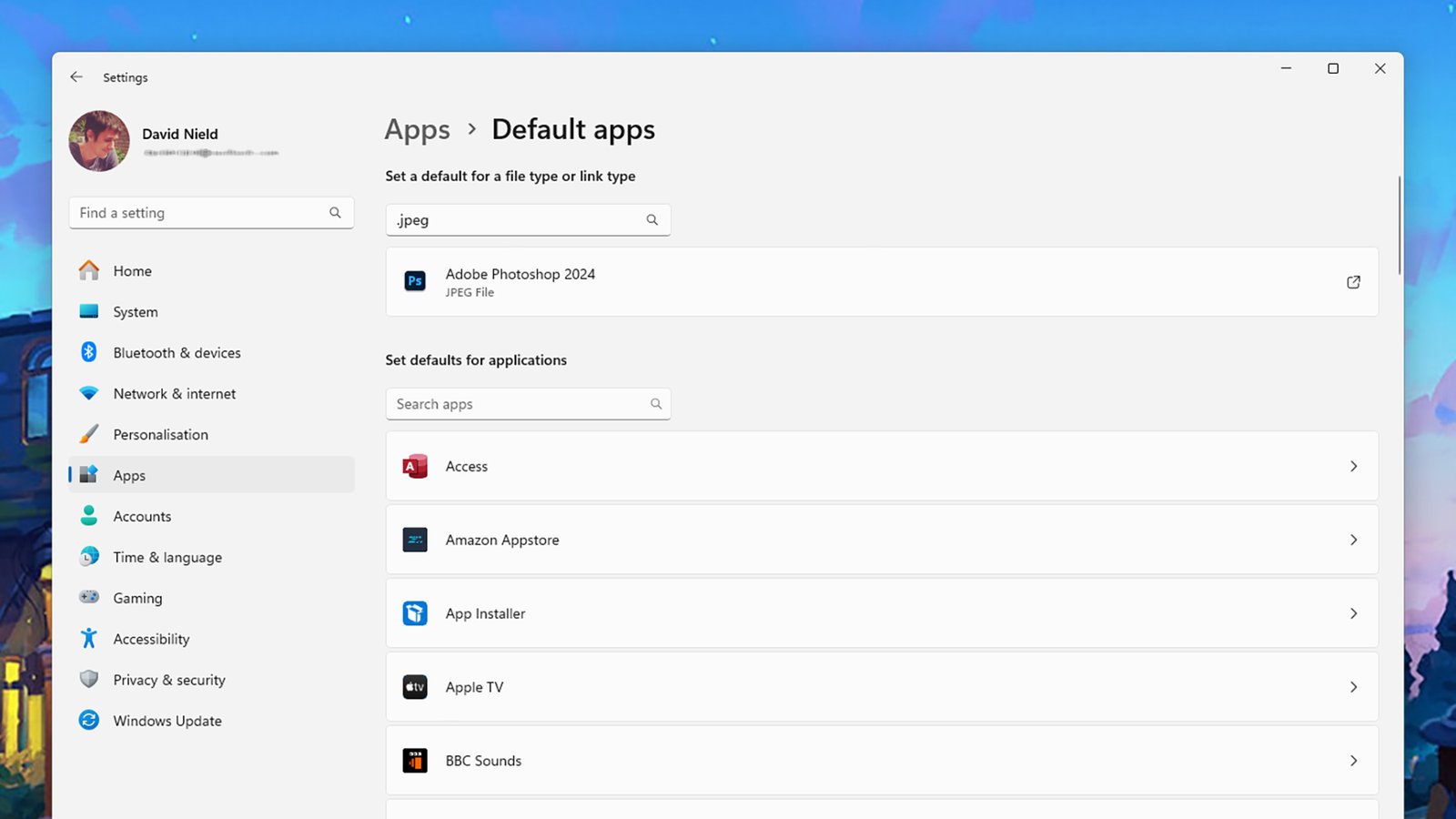Open Time & language settings
This screenshot has width=1456, height=819.
click(211, 557)
